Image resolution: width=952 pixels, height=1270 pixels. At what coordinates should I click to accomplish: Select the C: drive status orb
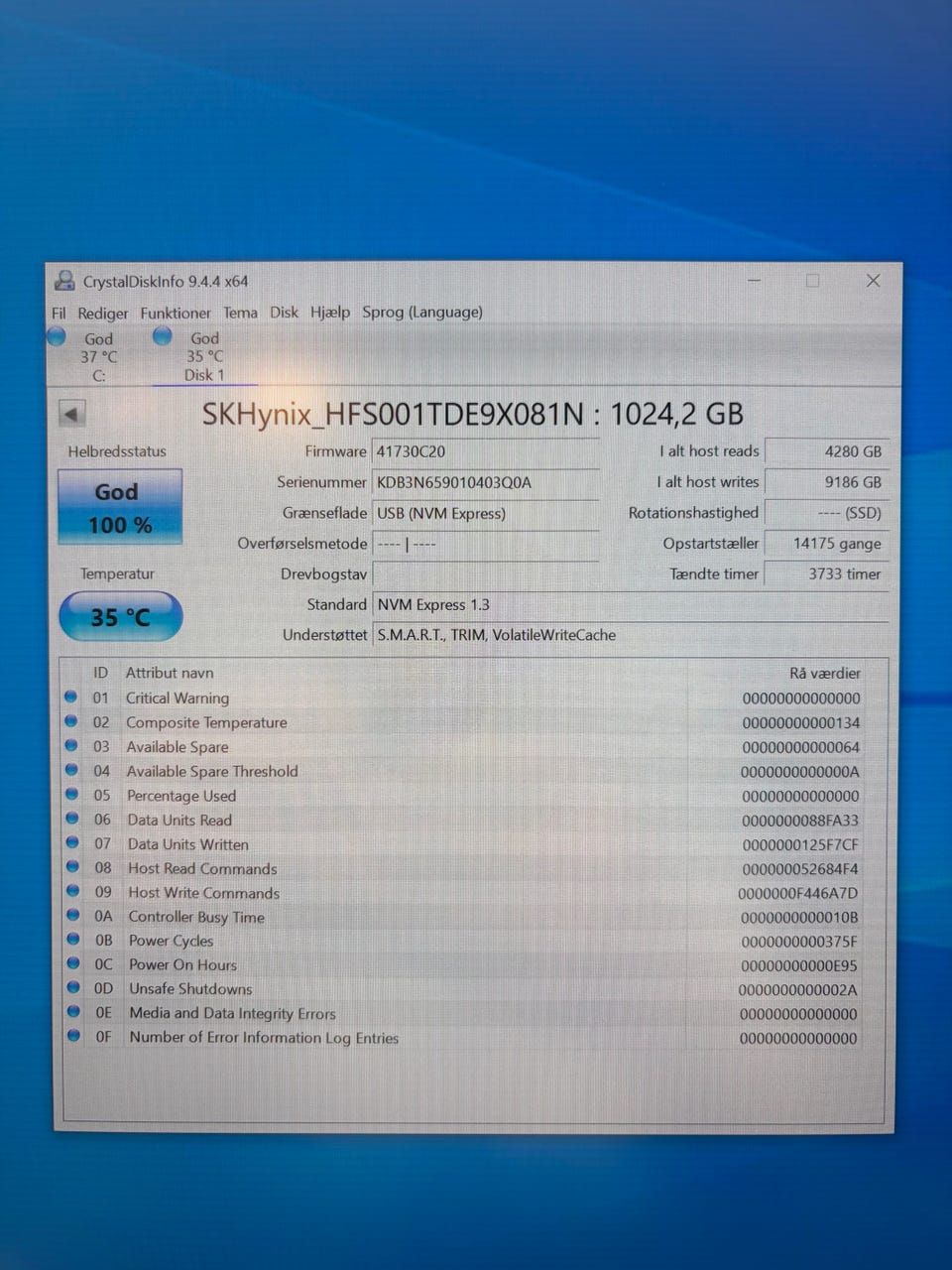58,337
